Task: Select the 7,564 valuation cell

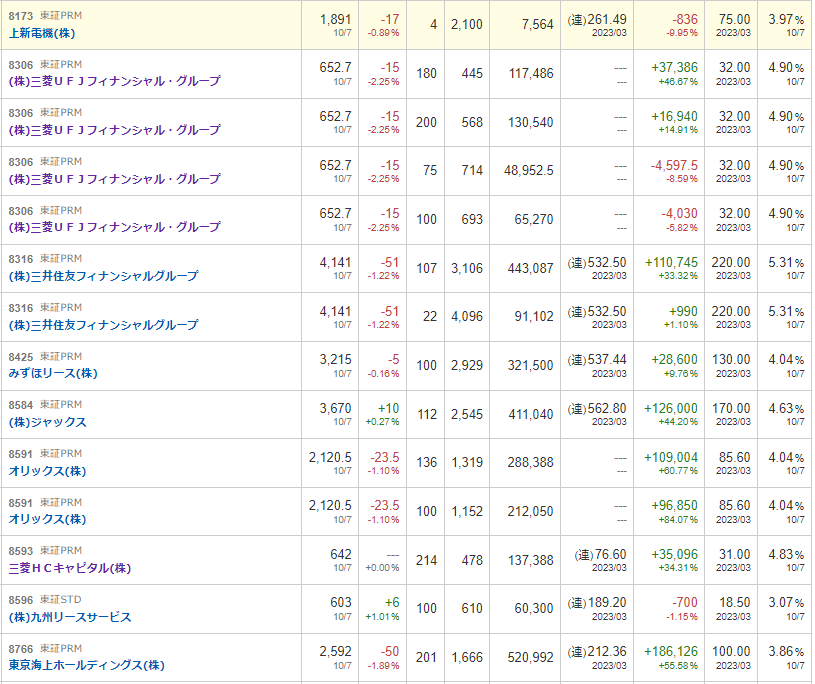Action: (x=537, y=24)
